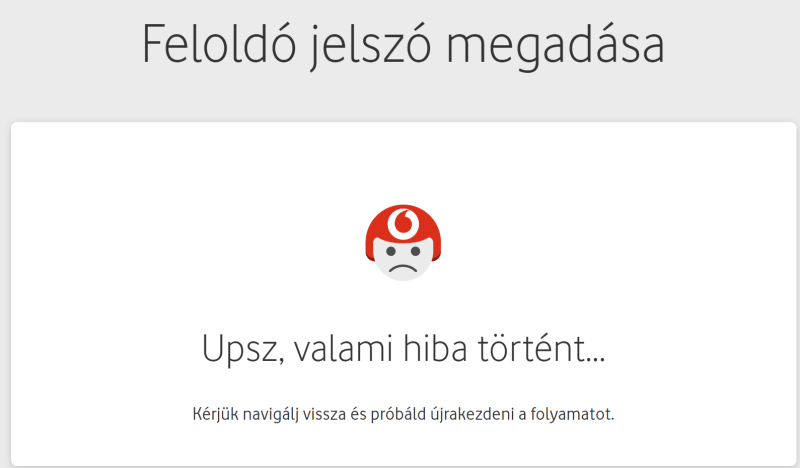Click the gray chin of the mascot face
This screenshot has width=800, height=468.
(403, 277)
